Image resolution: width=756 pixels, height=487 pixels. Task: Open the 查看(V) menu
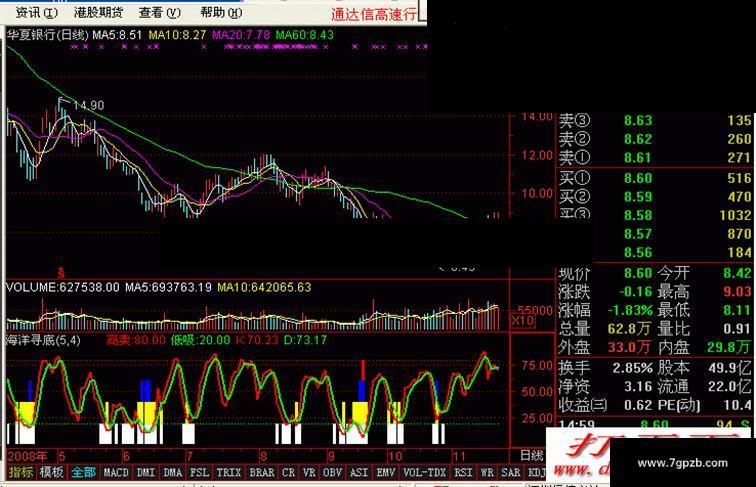tap(160, 13)
